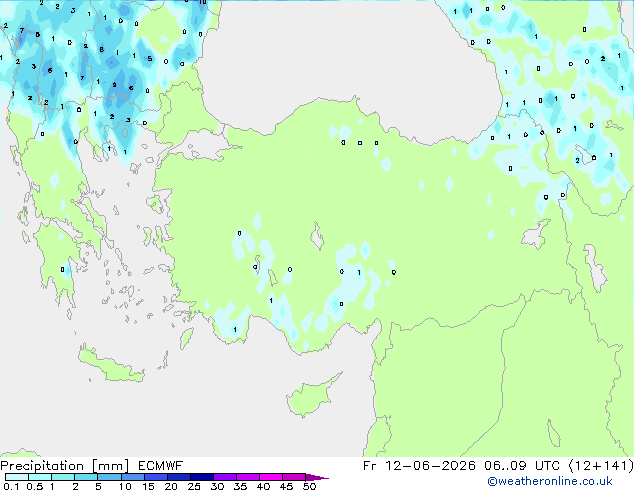Click the legend swatch between 1 and 2
The width and height of the screenshot is (634, 490).
point(63,477)
